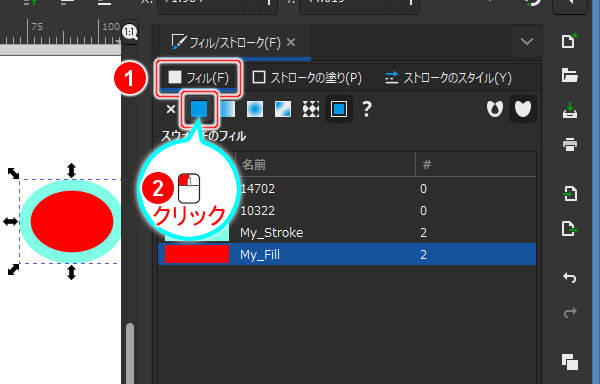
Task: Click the top-center vertical scale handle
Action: click(72, 170)
